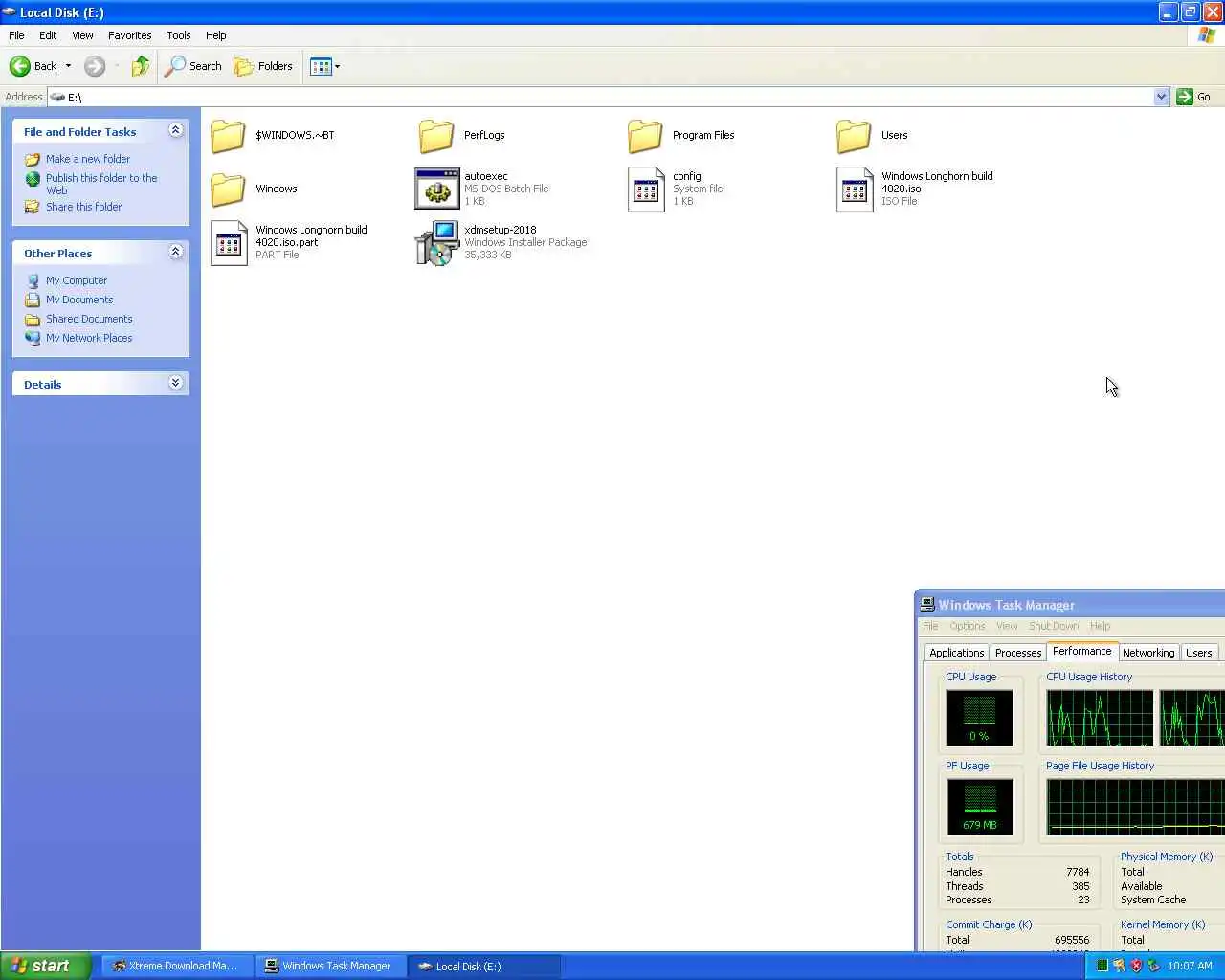1225x980 pixels.
Task: Click the Publish to Web globe icon
Action: pyautogui.click(x=33, y=179)
